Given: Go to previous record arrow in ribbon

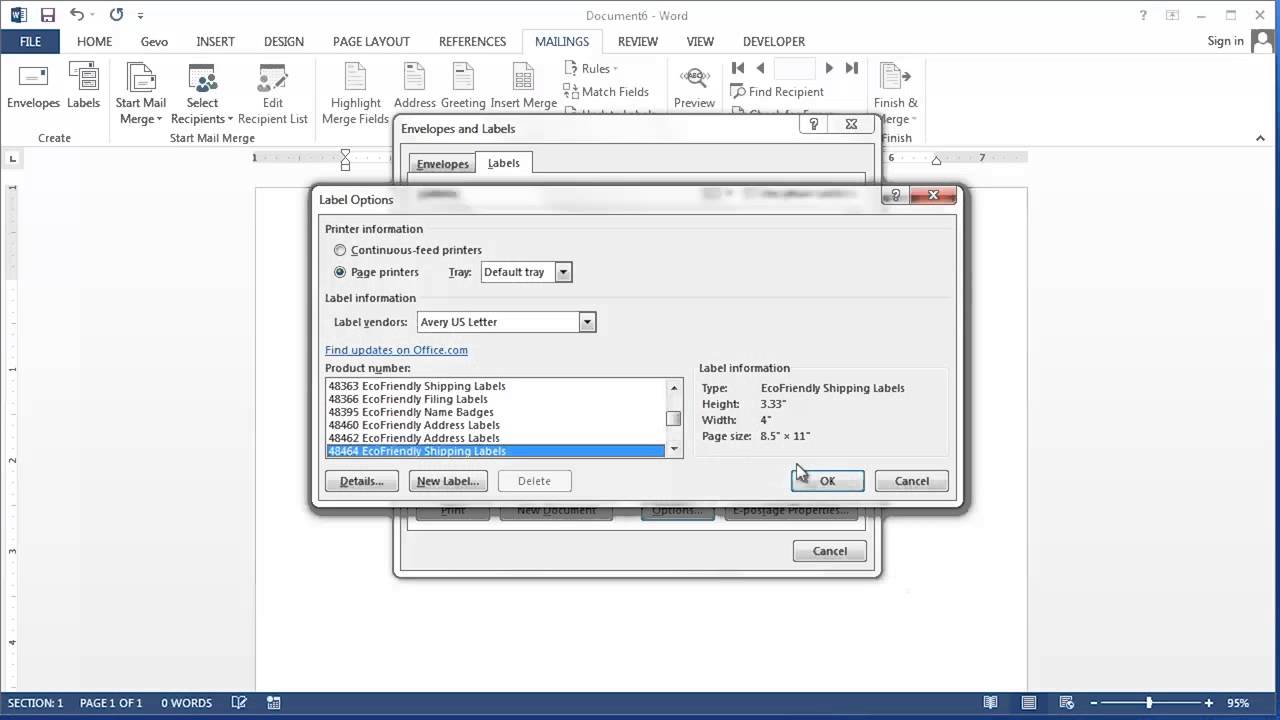Looking at the screenshot, I should coord(760,68).
